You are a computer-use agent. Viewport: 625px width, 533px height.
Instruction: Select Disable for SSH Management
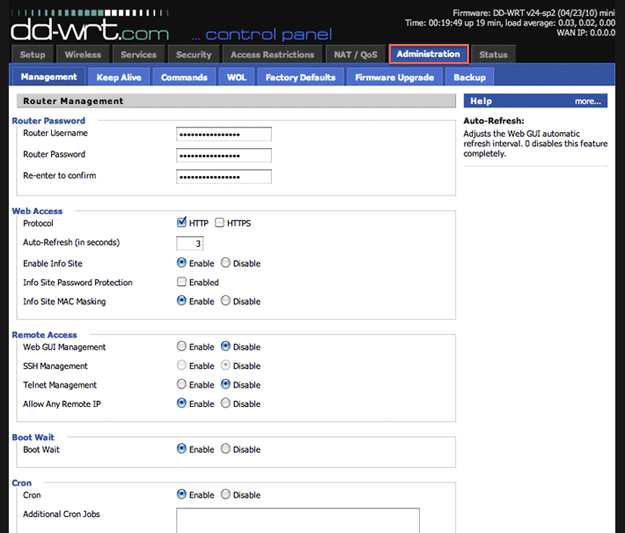click(x=226, y=365)
